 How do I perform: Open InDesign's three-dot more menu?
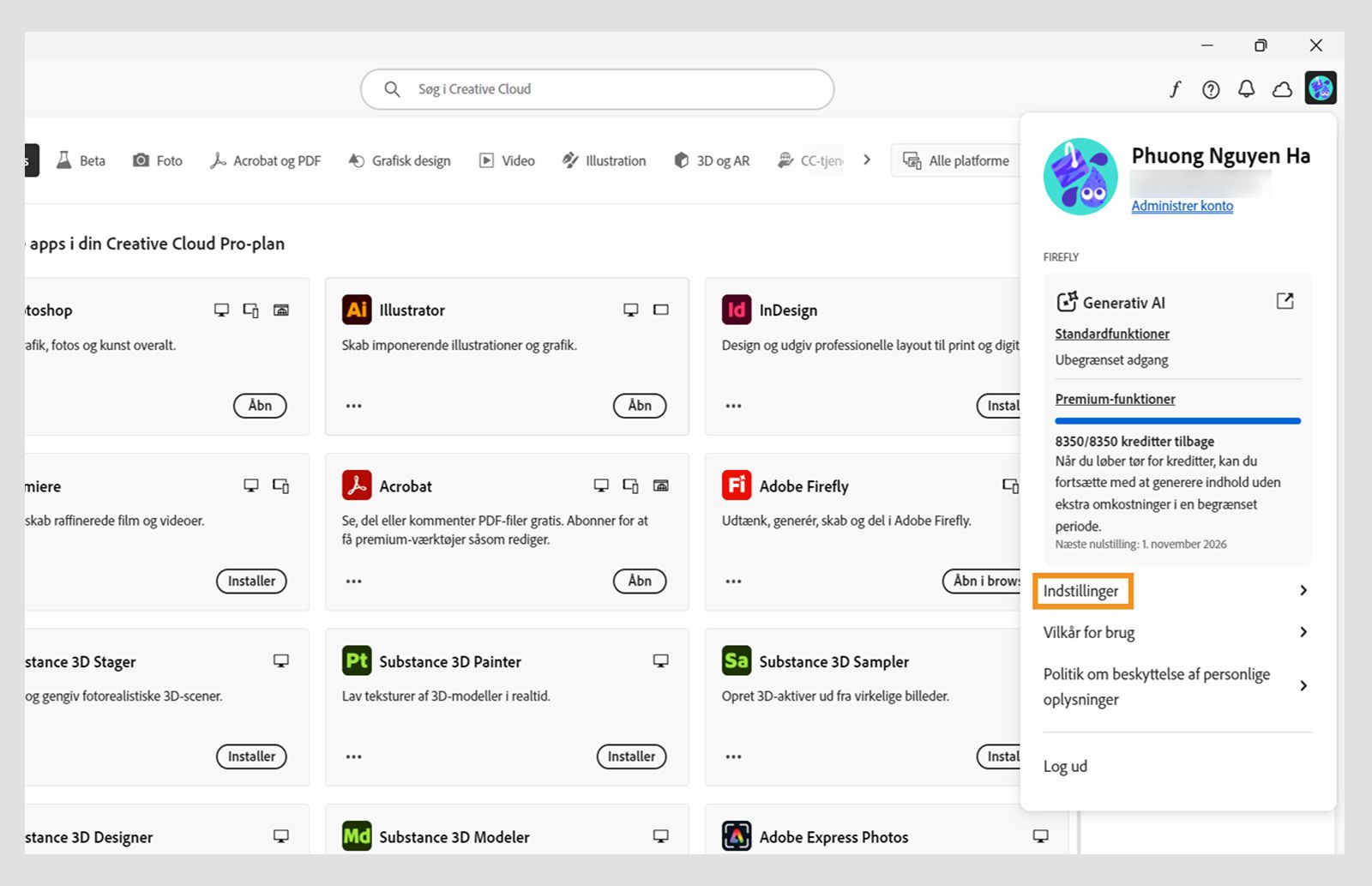click(734, 406)
